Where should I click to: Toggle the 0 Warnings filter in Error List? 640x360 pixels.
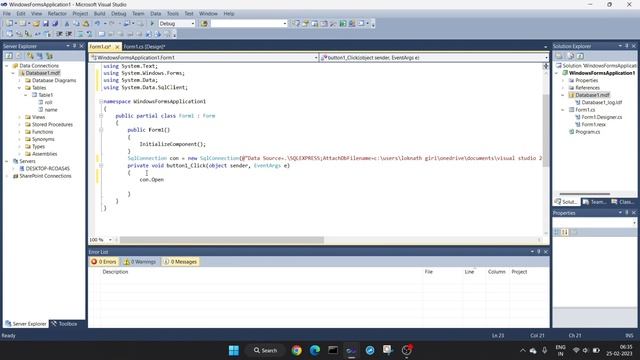pos(140,262)
